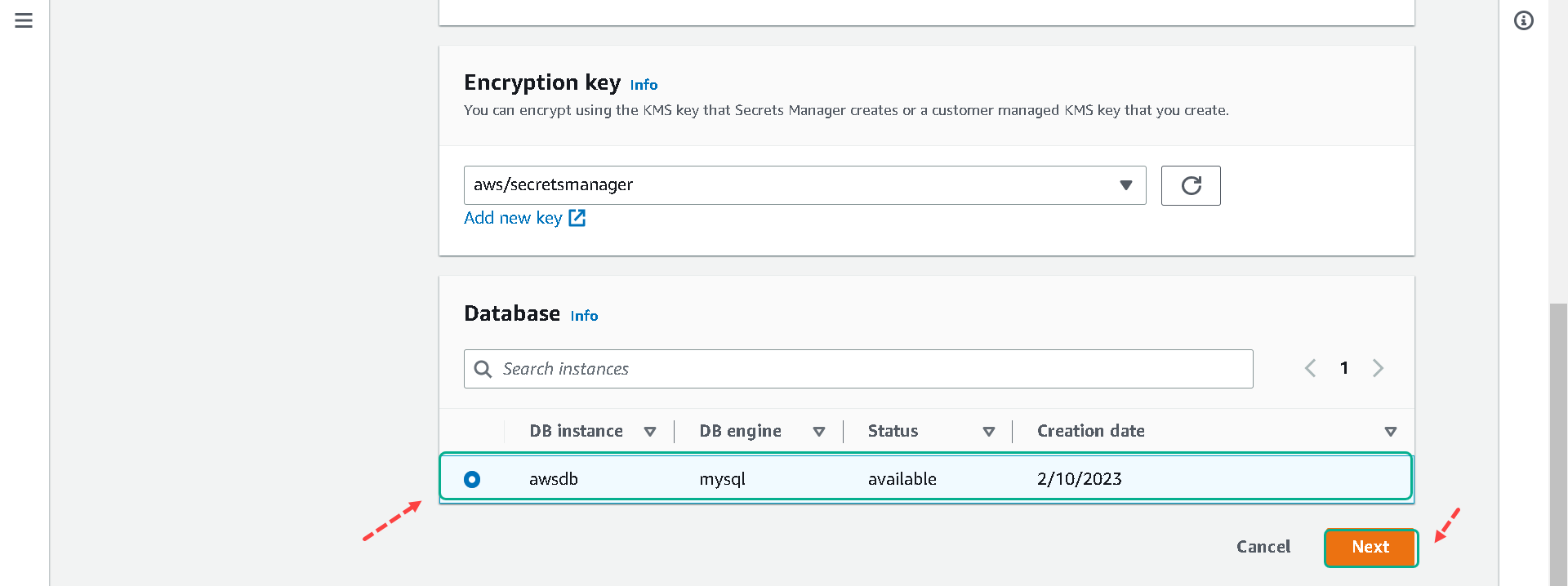Open Encryption key Info link
Screen dimensions: 1568x586
pyautogui.click(x=644, y=85)
